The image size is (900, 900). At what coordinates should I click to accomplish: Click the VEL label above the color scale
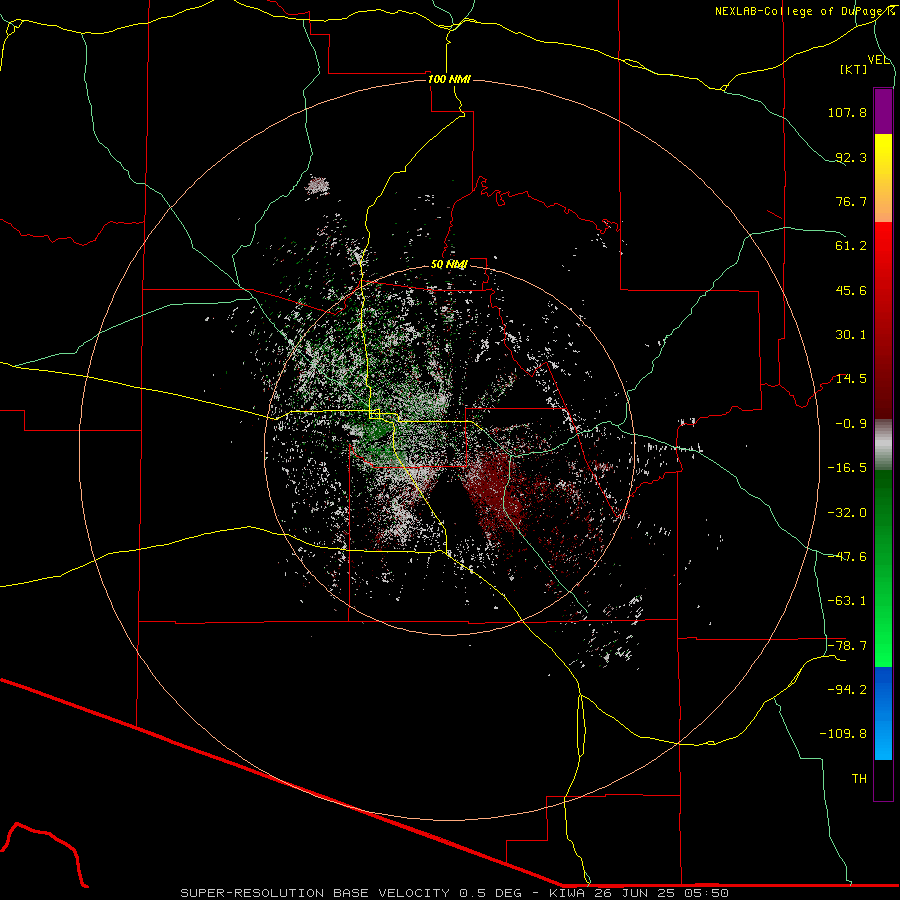pyautogui.click(x=879, y=60)
